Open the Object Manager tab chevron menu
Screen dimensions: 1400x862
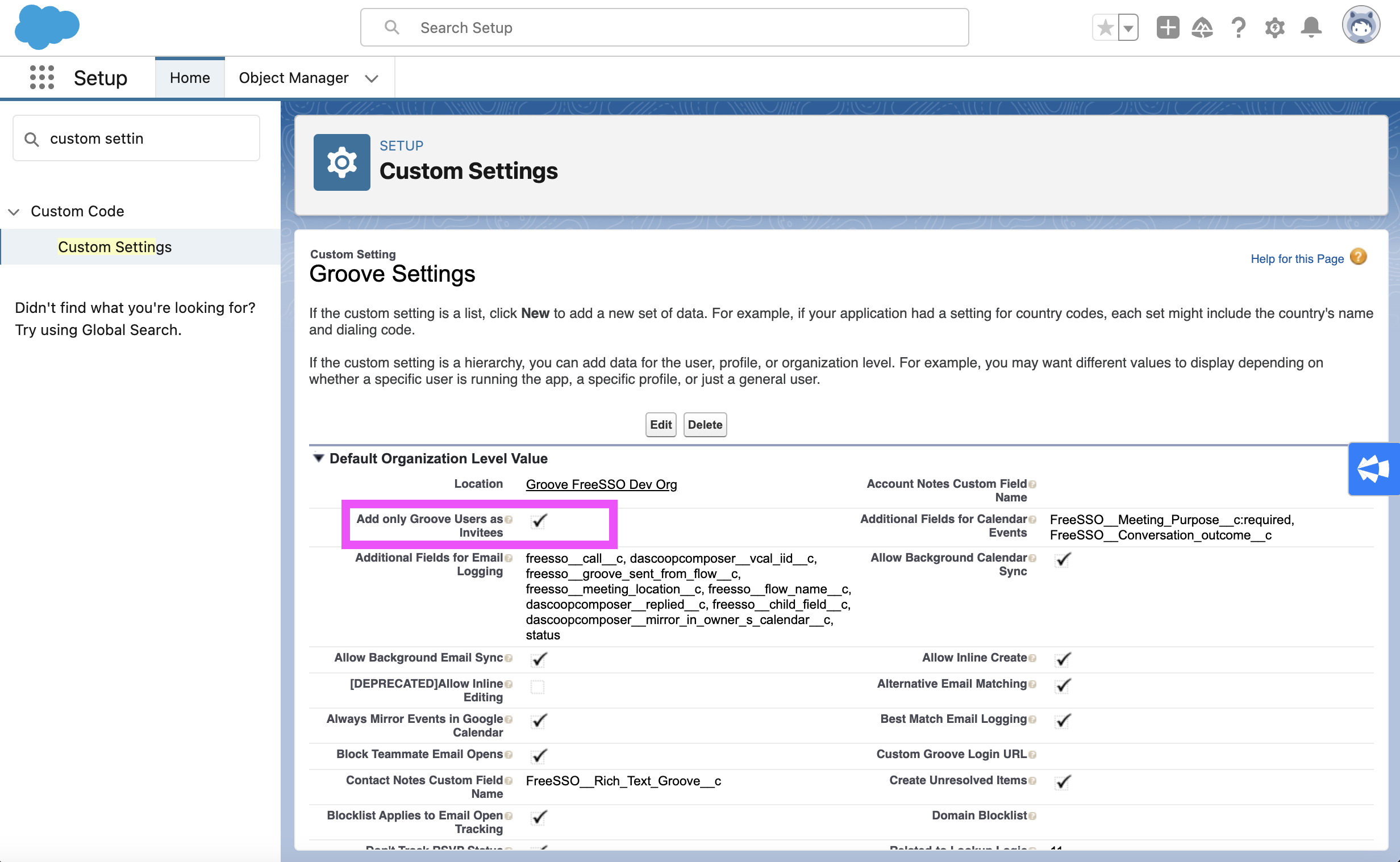pos(371,79)
